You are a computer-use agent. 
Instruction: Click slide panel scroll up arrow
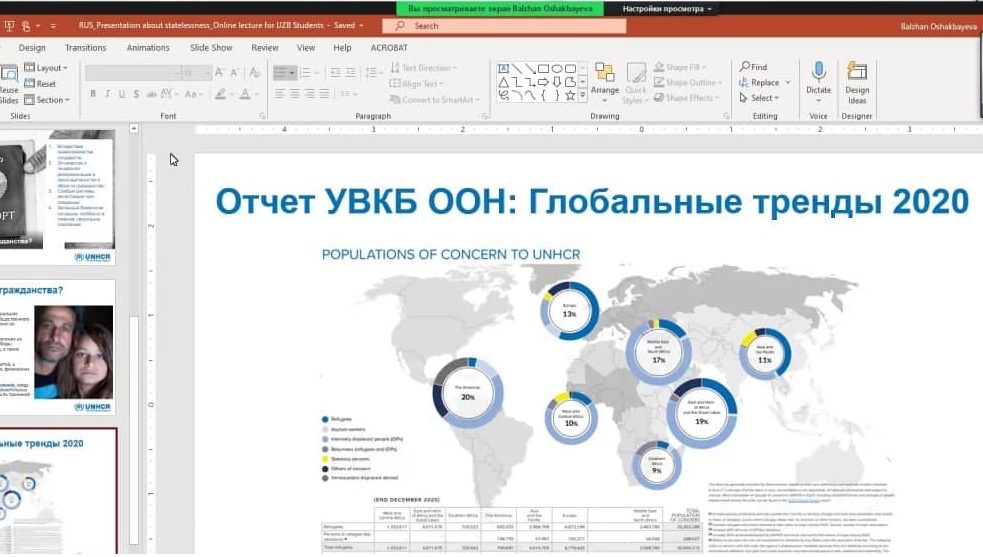(134, 129)
